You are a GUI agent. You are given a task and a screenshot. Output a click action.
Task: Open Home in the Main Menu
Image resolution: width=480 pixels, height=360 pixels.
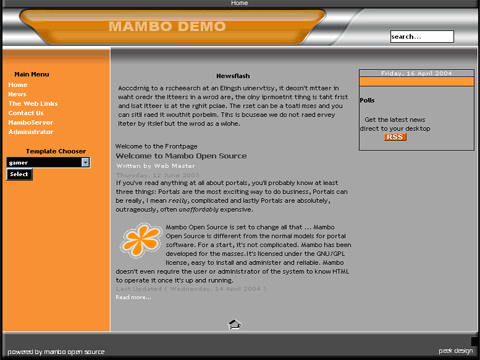pos(18,85)
